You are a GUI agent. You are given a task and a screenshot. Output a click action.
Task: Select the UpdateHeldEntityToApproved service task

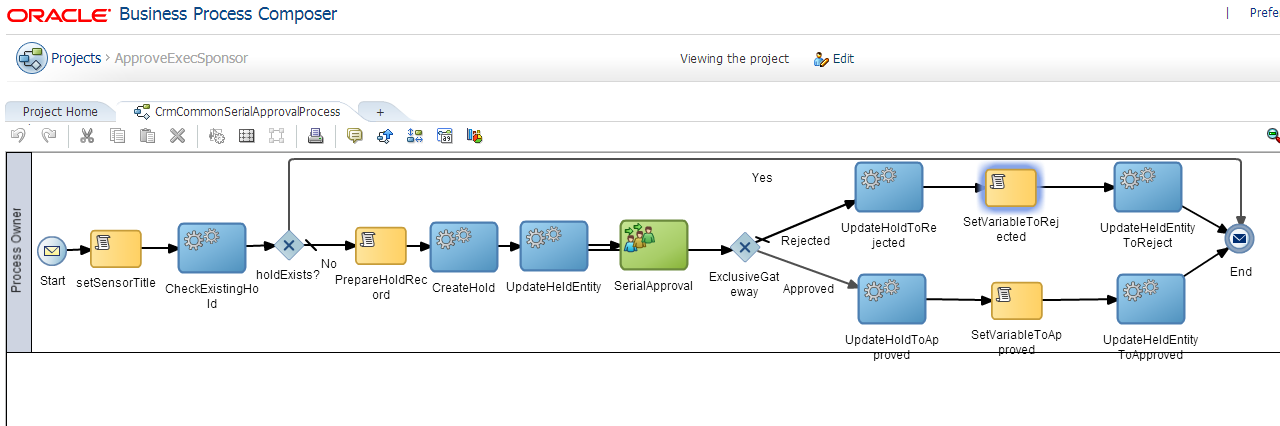point(1151,298)
